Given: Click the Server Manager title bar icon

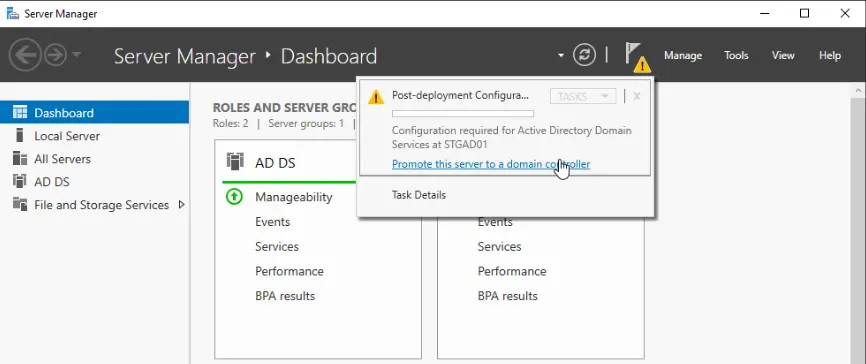Looking at the screenshot, I should click(x=12, y=13).
